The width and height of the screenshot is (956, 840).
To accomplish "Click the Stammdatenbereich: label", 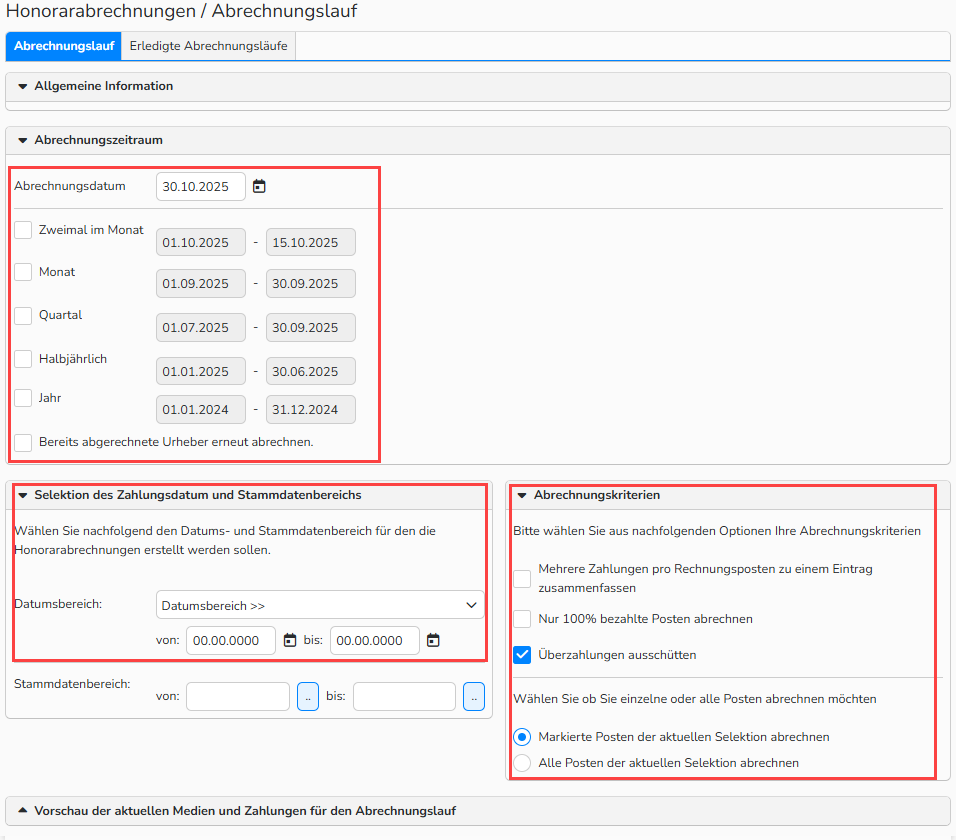I will click(x=72, y=684).
